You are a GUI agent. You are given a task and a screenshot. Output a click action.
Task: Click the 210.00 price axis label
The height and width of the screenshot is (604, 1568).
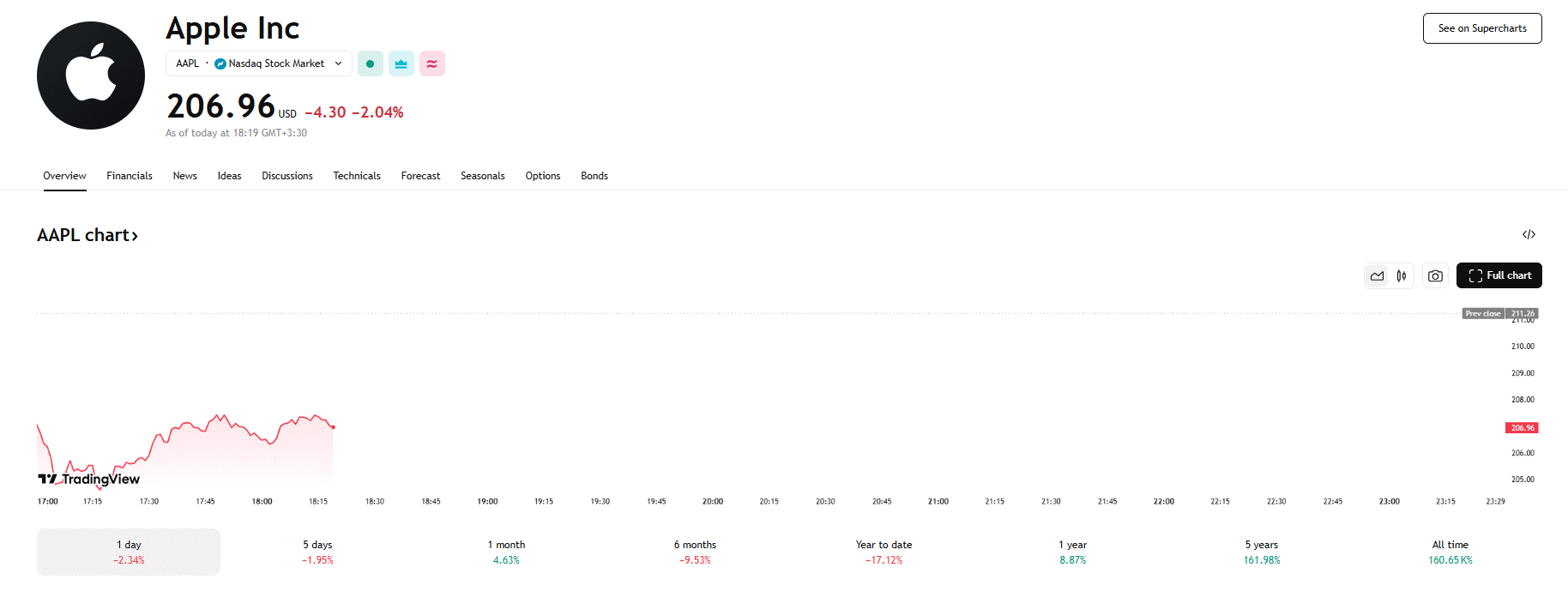click(1523, 347)
